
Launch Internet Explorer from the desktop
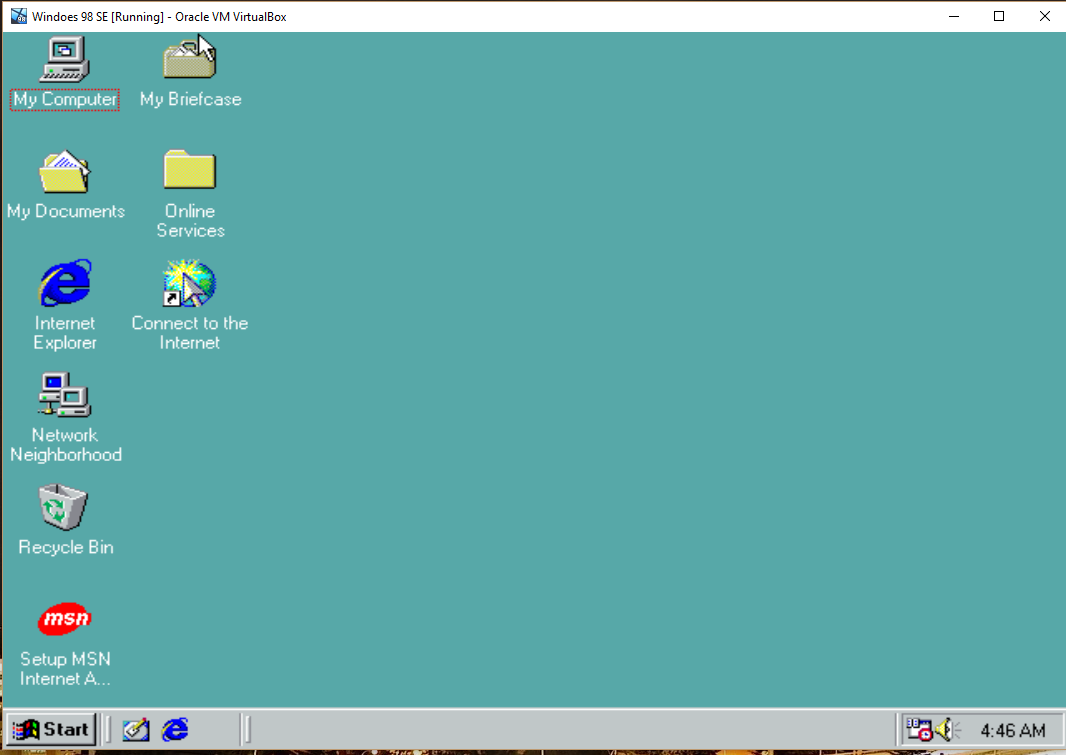[x=64, y=281]
